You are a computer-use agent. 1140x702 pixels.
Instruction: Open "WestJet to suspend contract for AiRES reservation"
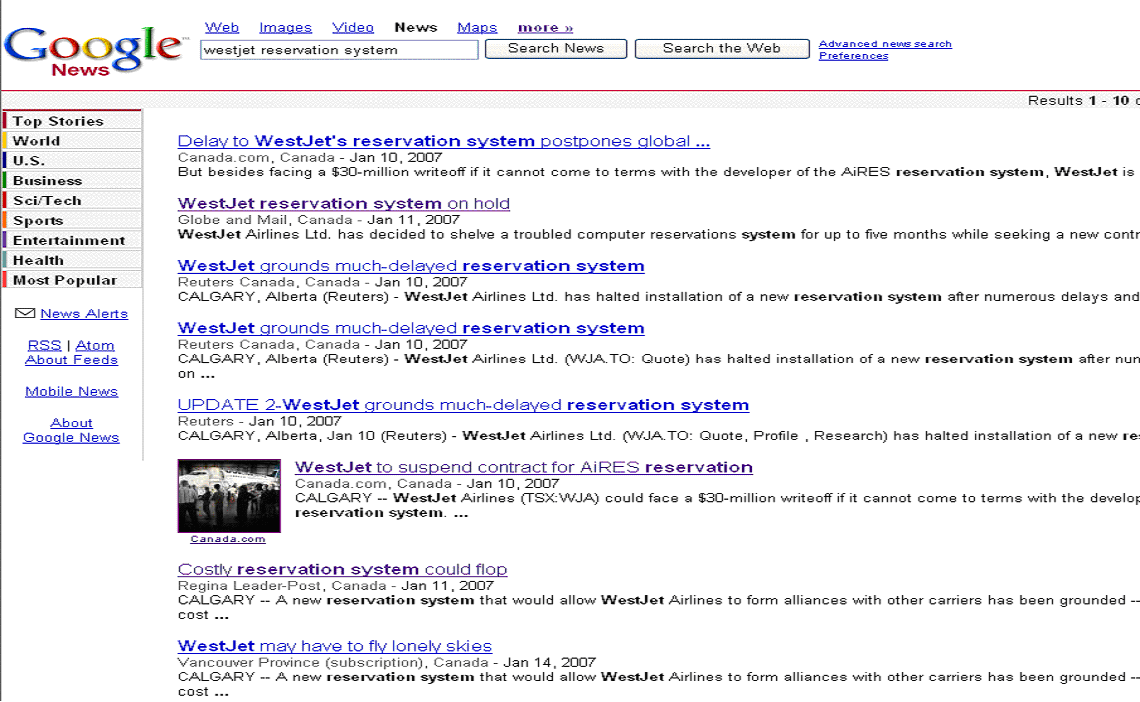[x=523, y=467]
